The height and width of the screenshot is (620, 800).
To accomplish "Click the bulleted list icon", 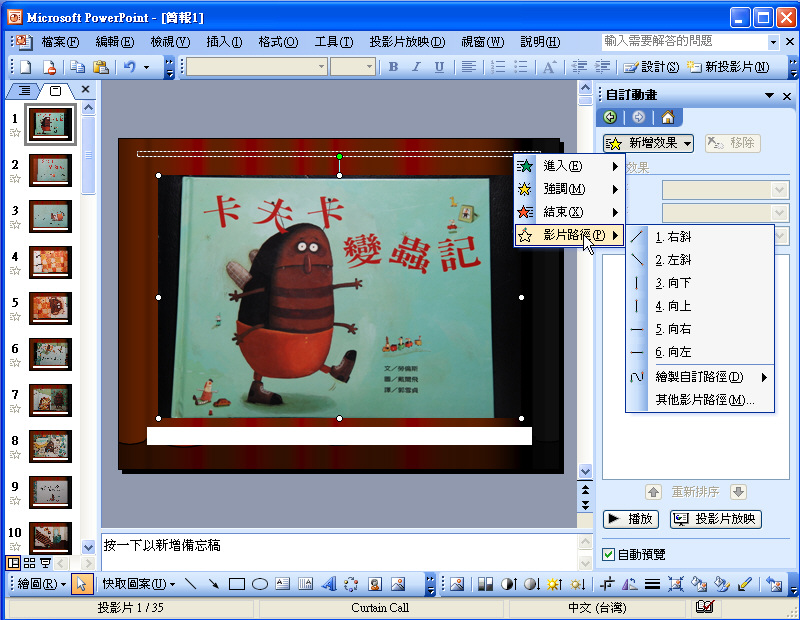I will [x=520, y=67].
